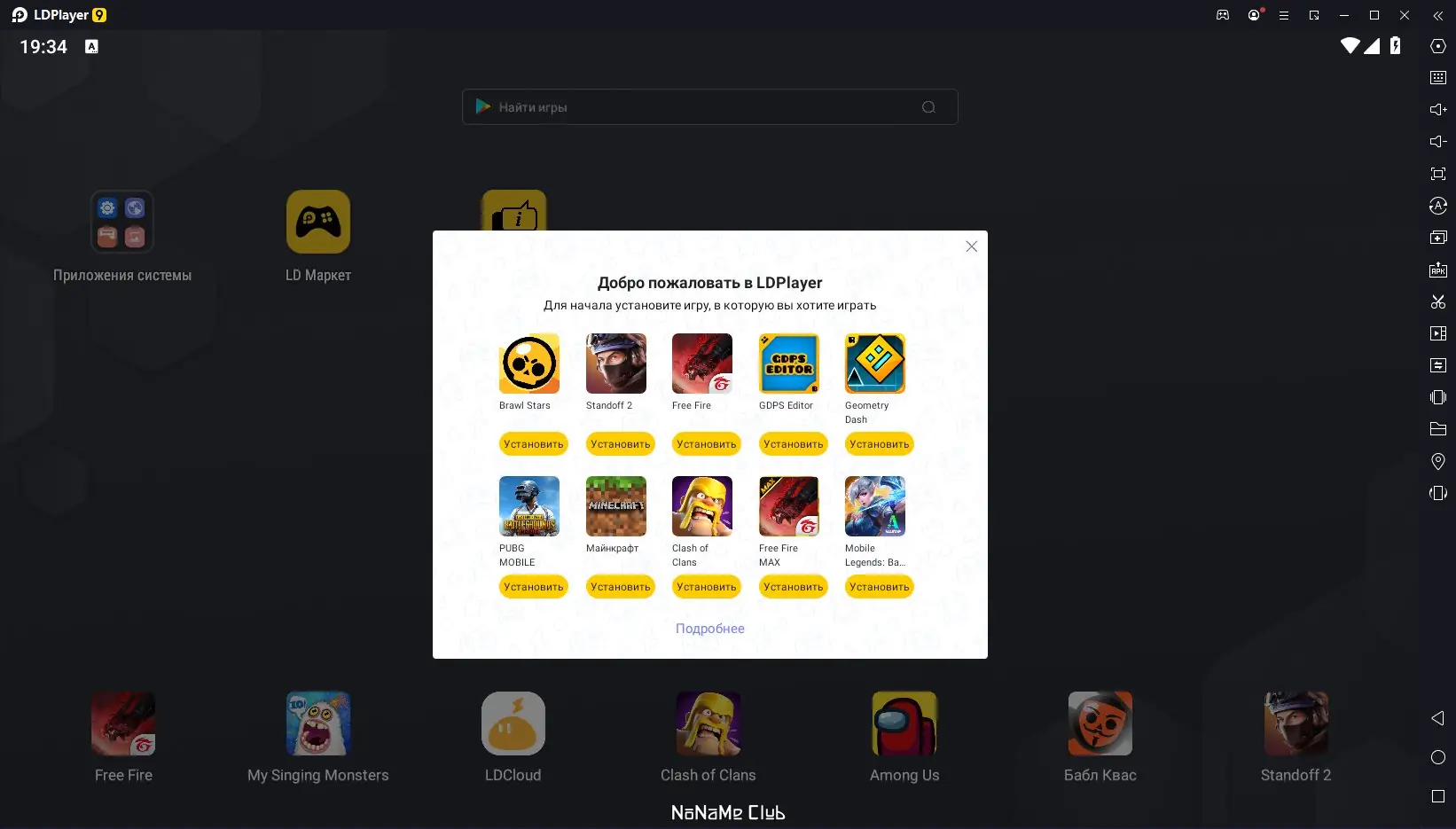Viewport: 1456px width, 829px height.
Task: Install Free Fire MAX via its Установить button
Action: [x=794, y=587]
